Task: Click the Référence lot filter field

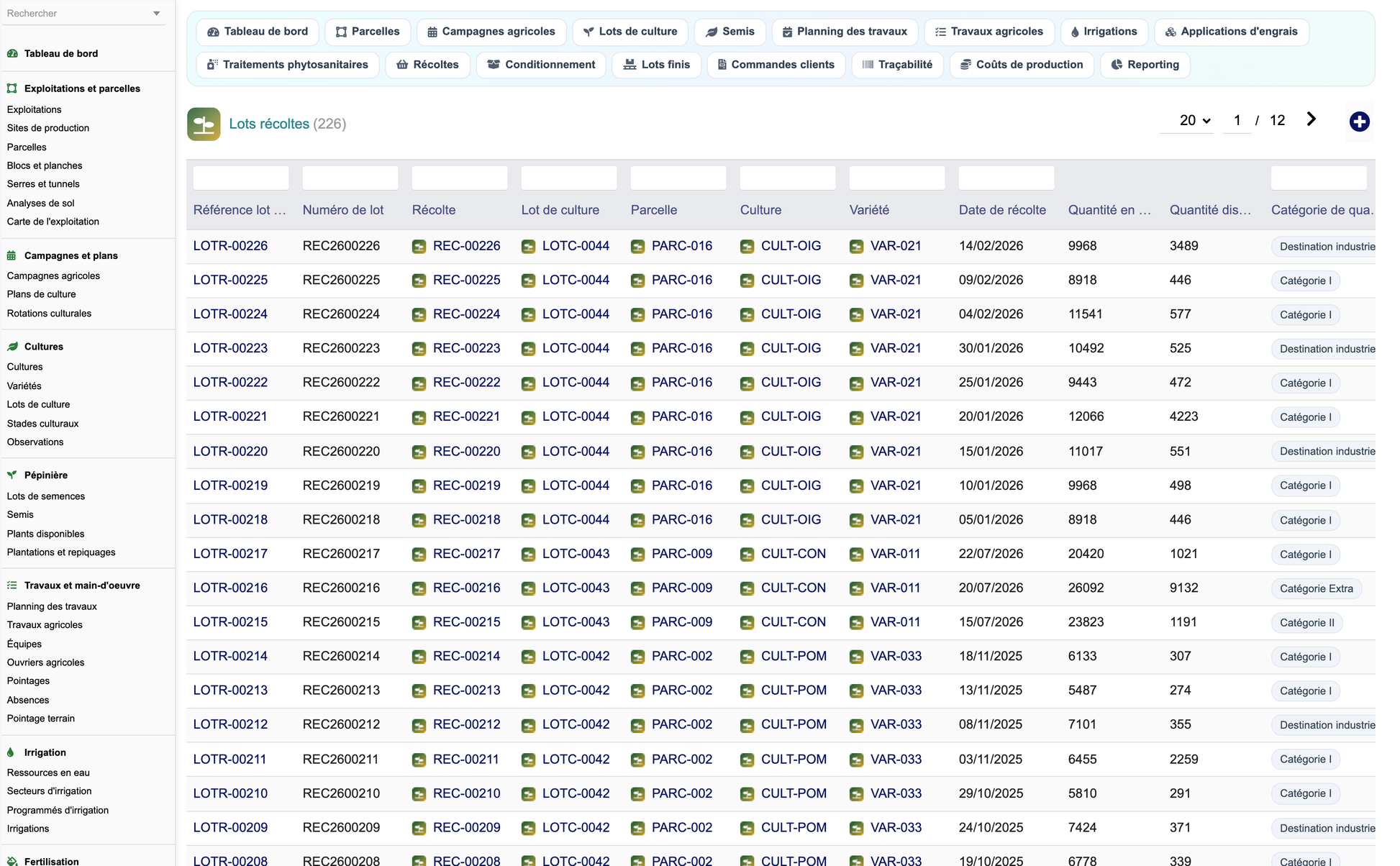Action: (x=241, y=178)
